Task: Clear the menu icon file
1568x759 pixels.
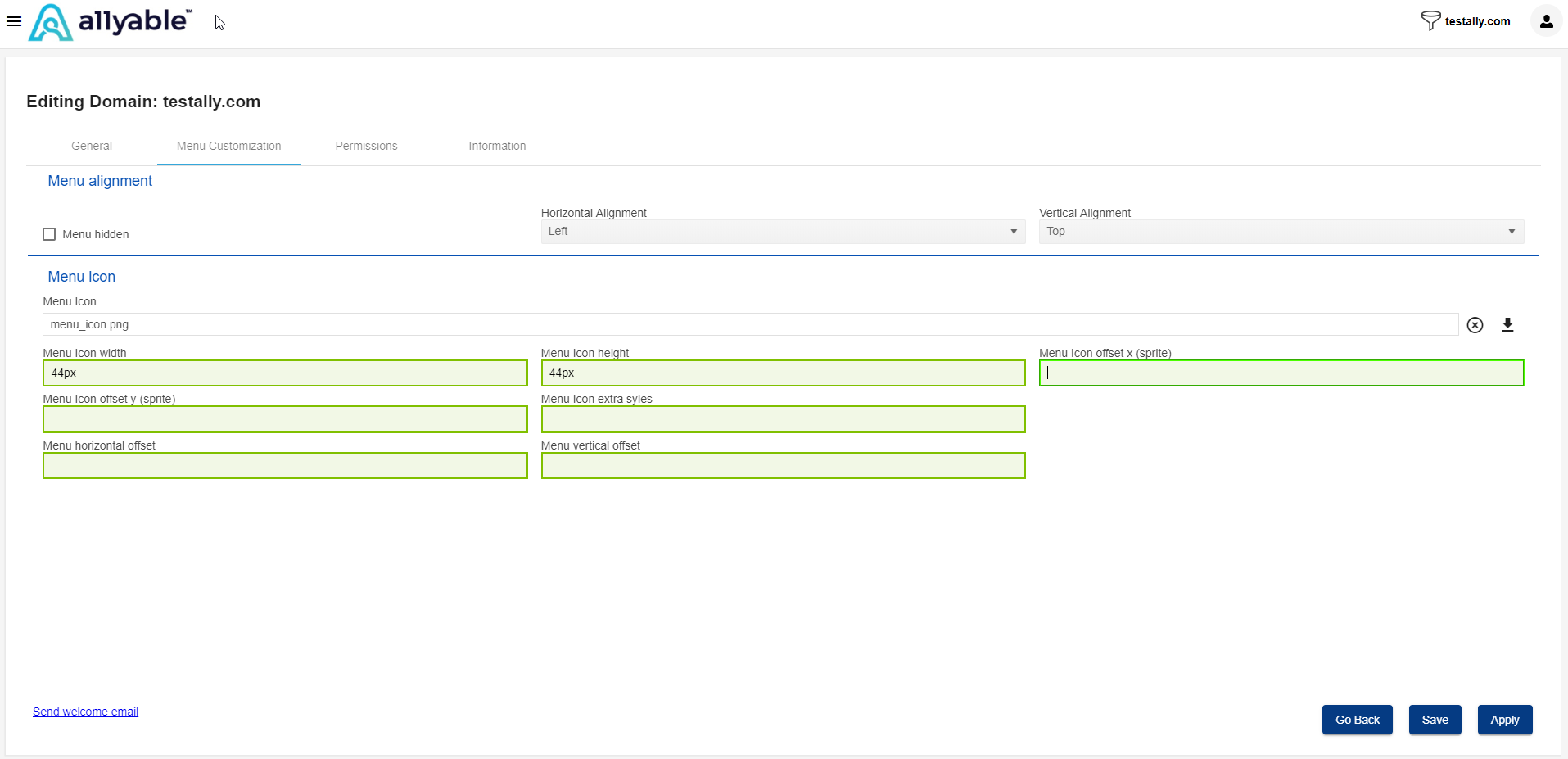Action: (x=1475, y=325)
